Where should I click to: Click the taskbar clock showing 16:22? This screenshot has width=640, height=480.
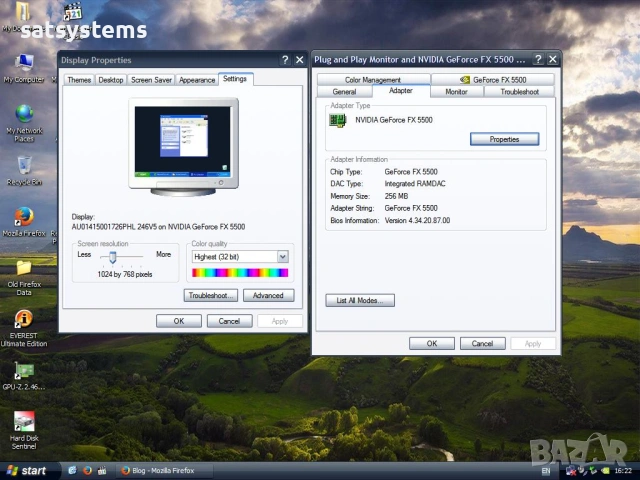(x=624, y=471)
